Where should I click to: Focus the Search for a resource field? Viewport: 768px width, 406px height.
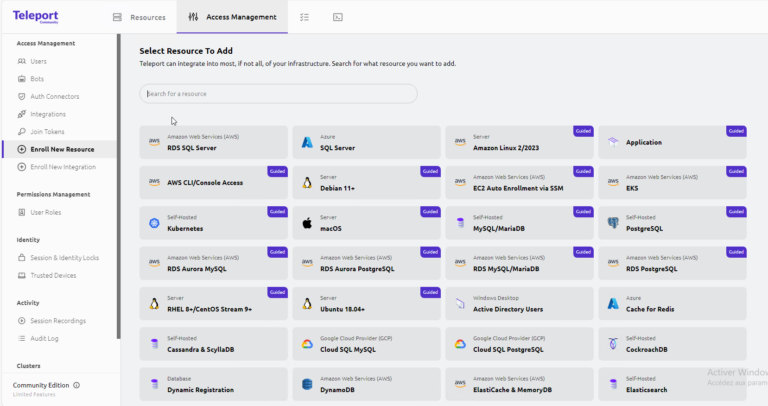pos(278,94)
